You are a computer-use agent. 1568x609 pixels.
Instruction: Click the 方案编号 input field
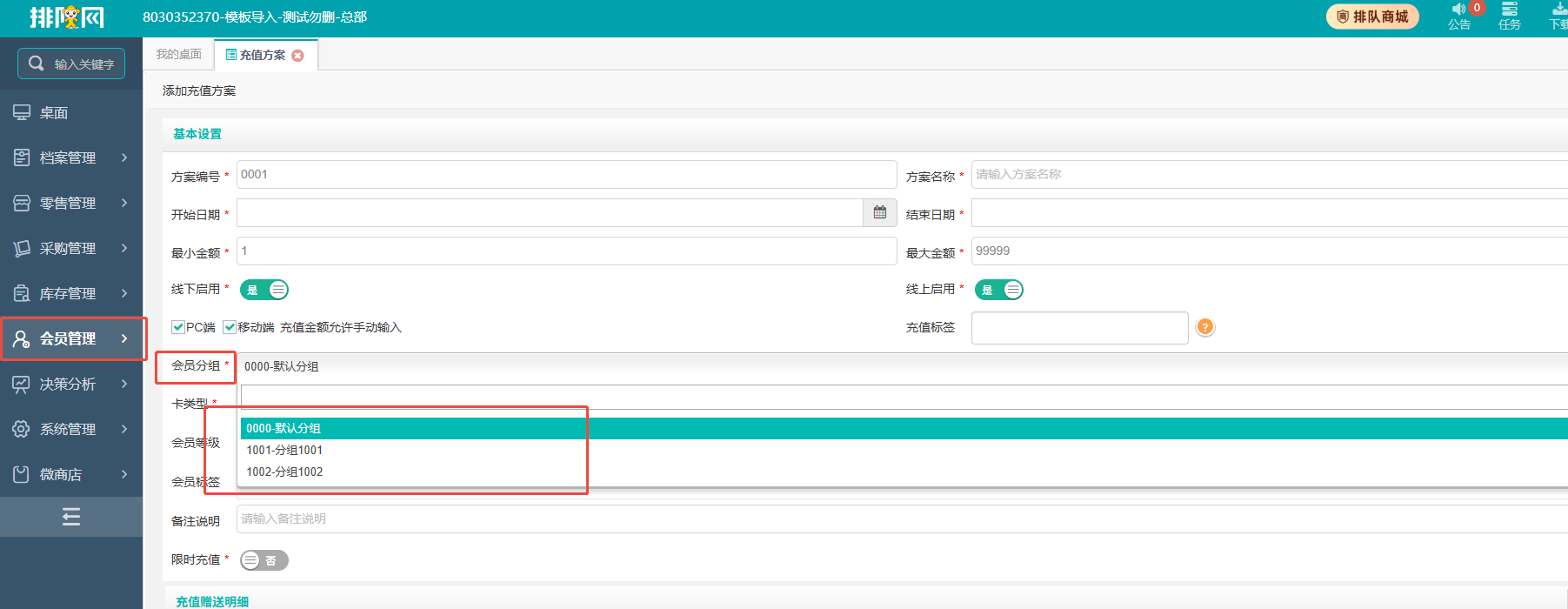(566, 174)
